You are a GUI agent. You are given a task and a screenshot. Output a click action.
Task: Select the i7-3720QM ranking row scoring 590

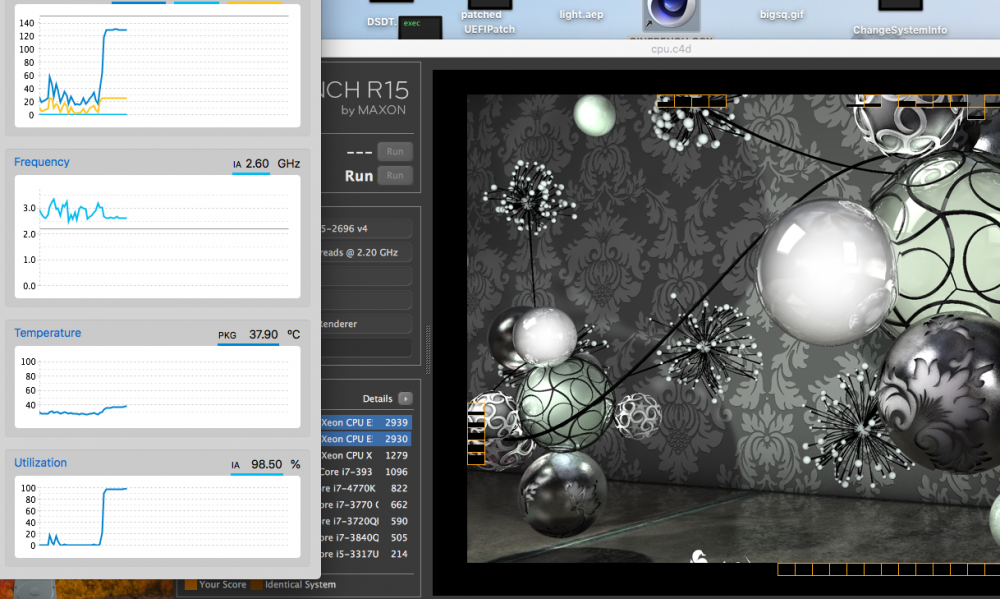[366, 521]
